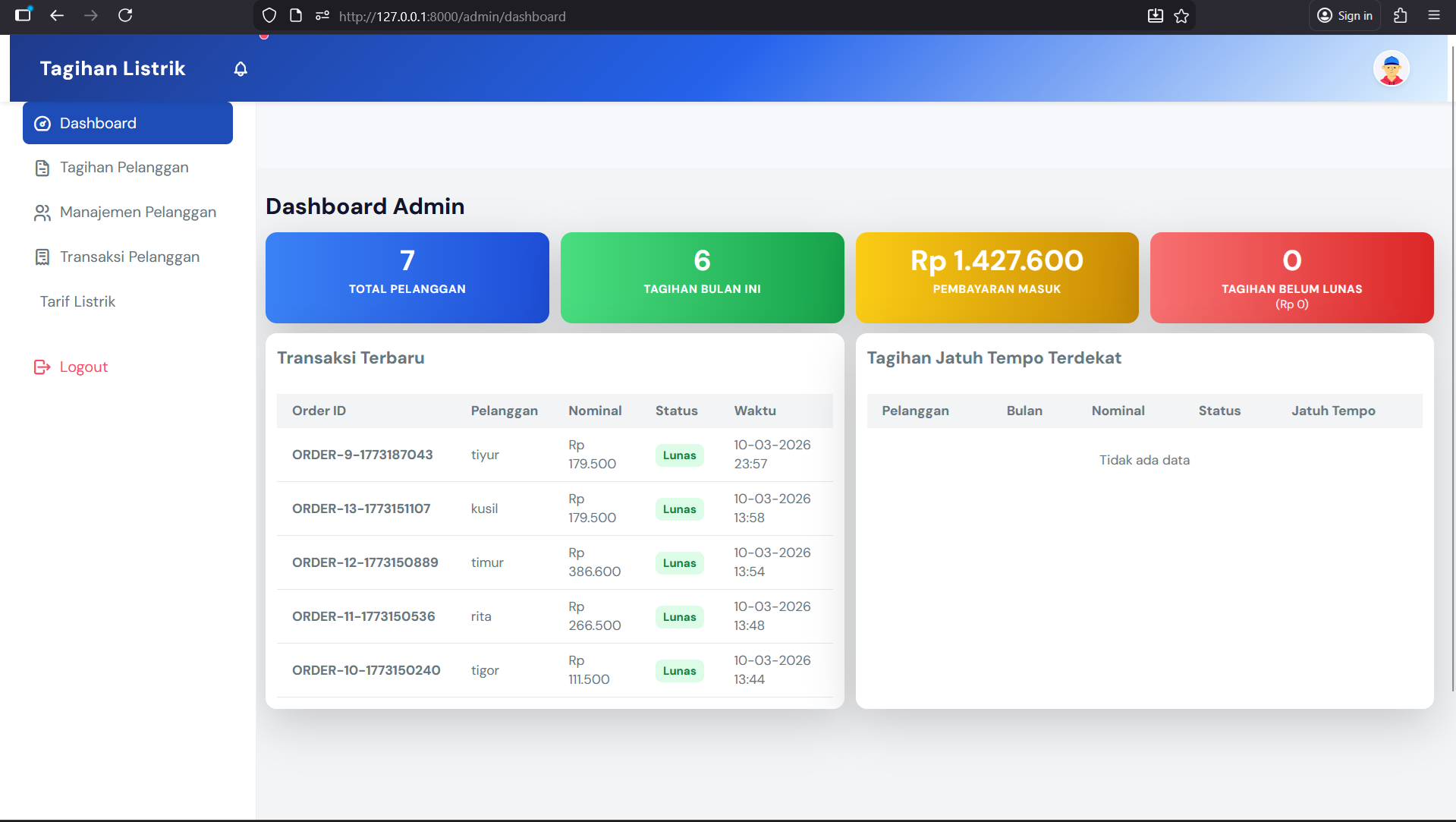Click the site permissions icon in URL bar
Image resolution: width=1456 pixels, height=822 pixels.
click(322, 16)
